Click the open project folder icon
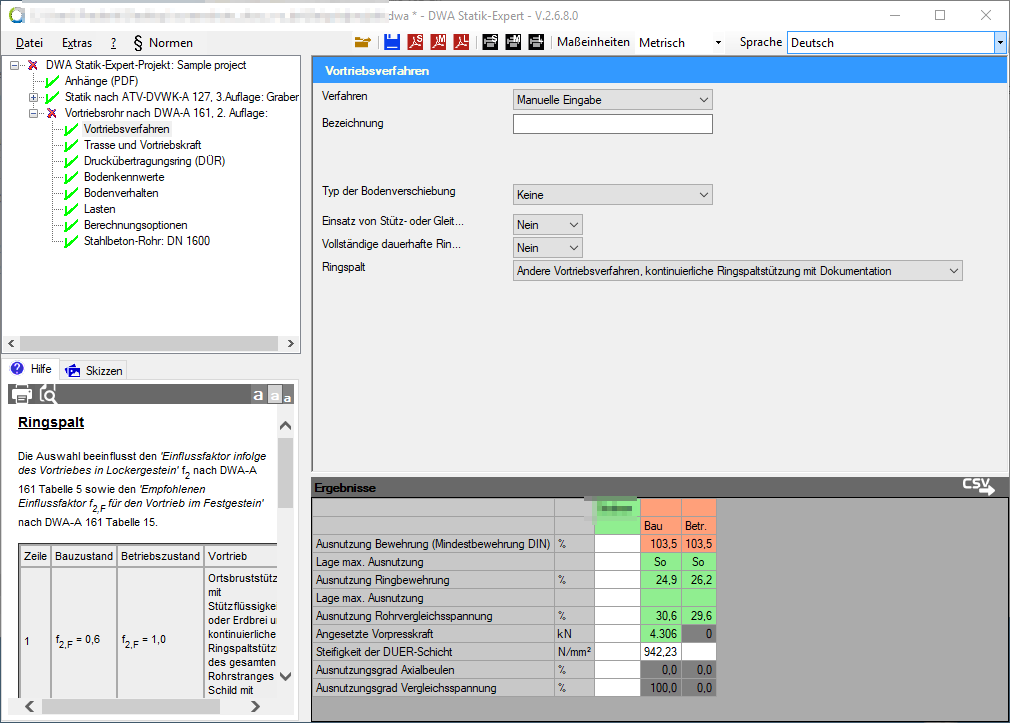This screenshot has width=1010, height=723. (x=362, y=42)
